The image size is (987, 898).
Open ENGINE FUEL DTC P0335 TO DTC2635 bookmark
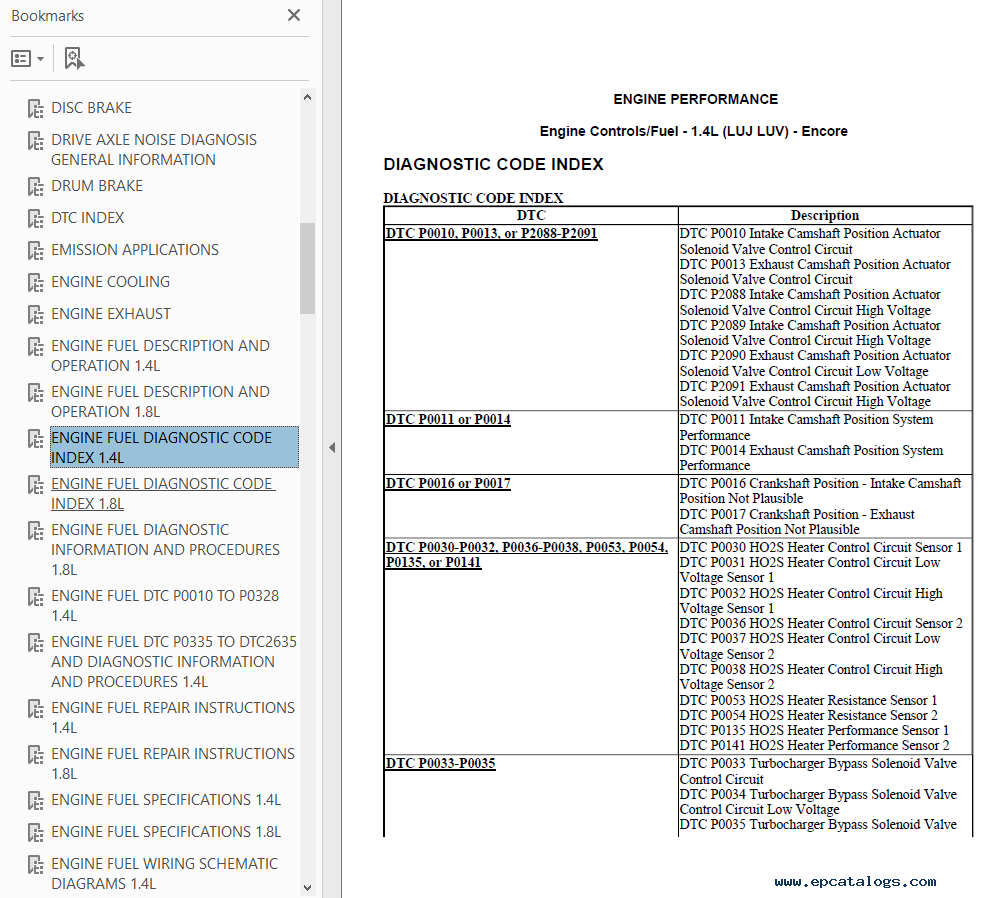pyautogui.click(x=174, y=661)
